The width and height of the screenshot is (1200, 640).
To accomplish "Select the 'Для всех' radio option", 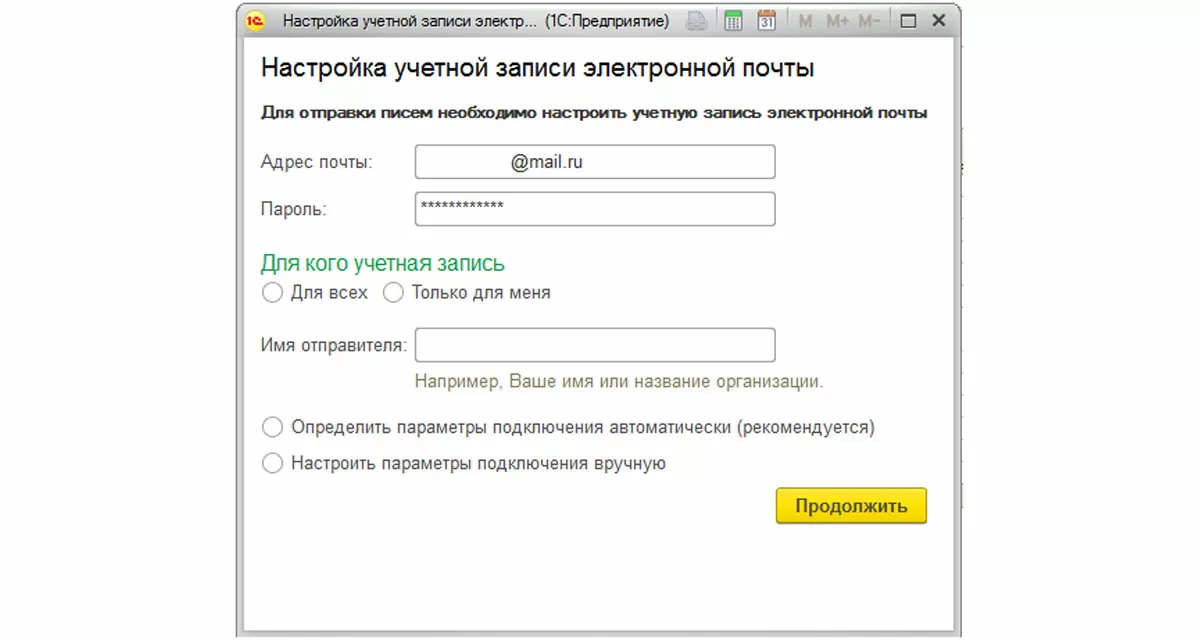I will (272, 293).
